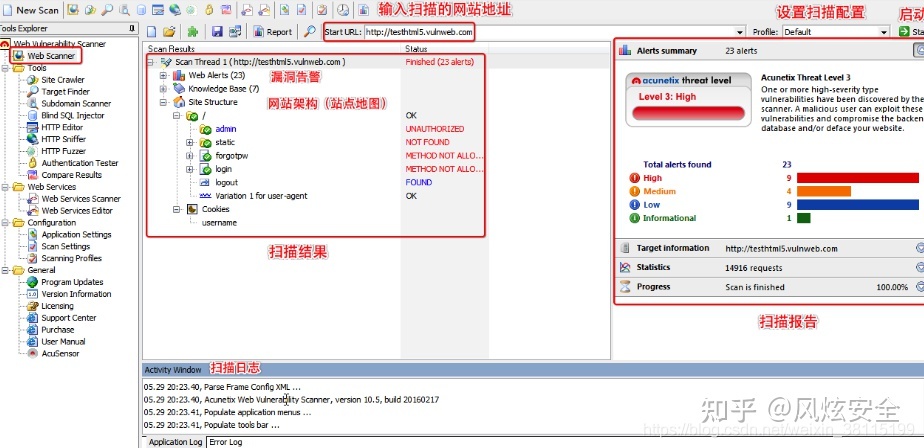
Task: Click the green puzzle piece icon
Action: coord(193,32)
